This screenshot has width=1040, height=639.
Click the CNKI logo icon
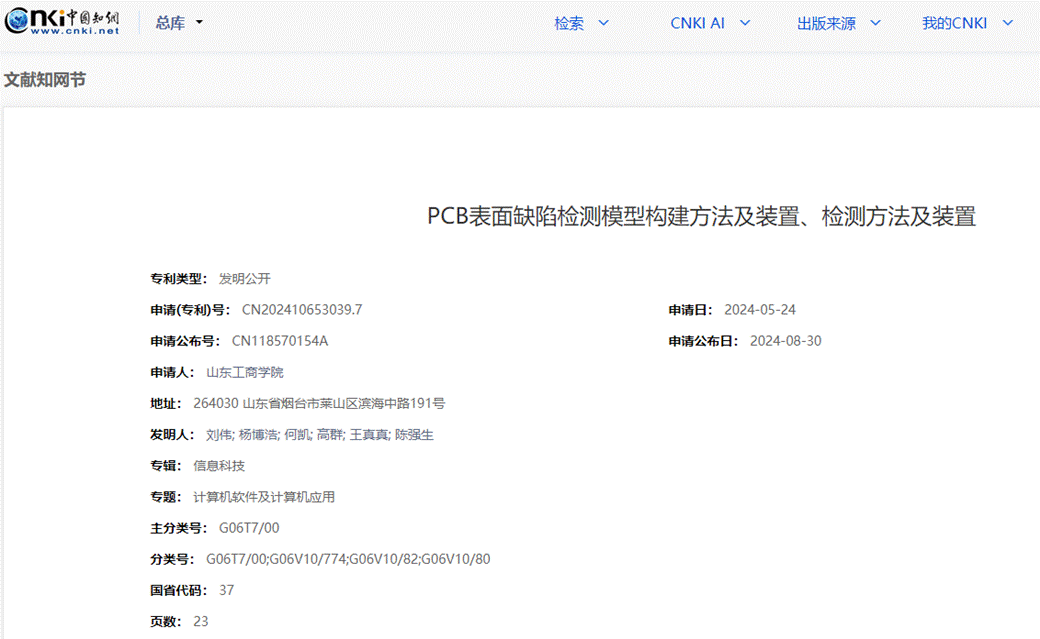click(62, 22)
